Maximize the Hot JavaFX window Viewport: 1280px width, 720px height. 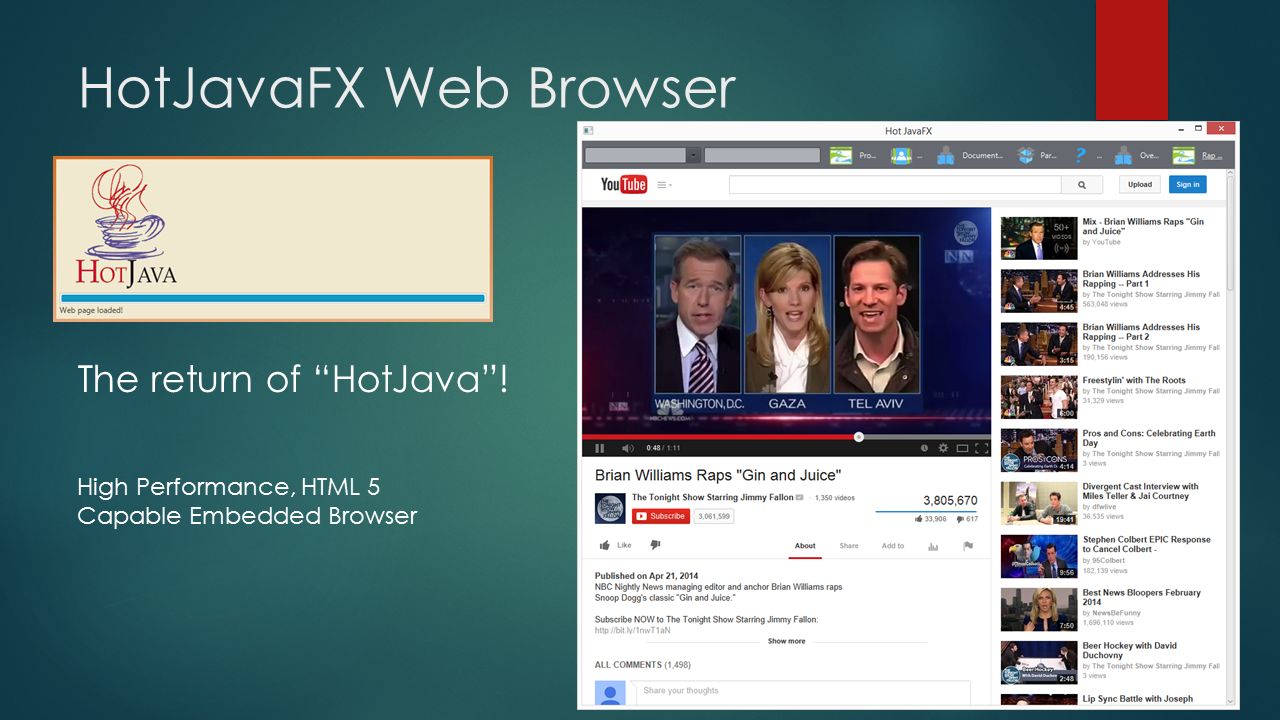[1198, 128]
